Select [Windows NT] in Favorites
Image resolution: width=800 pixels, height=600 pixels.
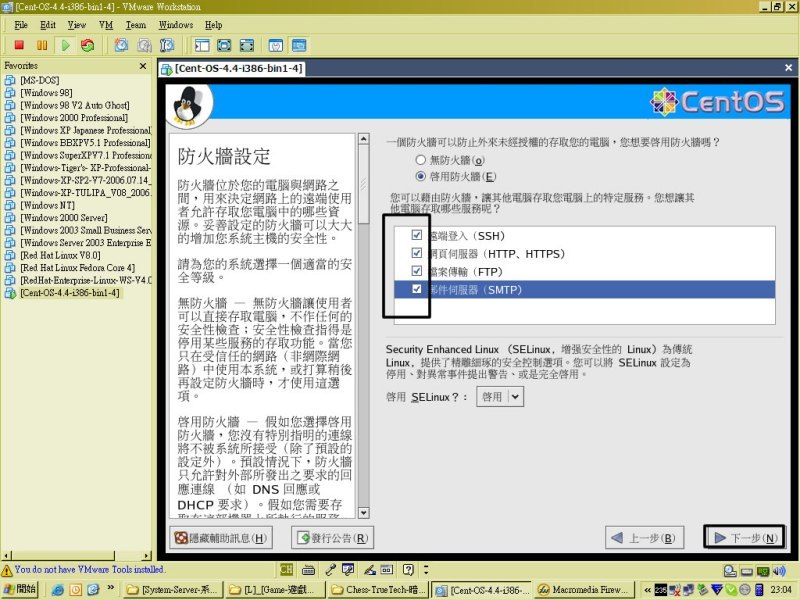point(47,205)
